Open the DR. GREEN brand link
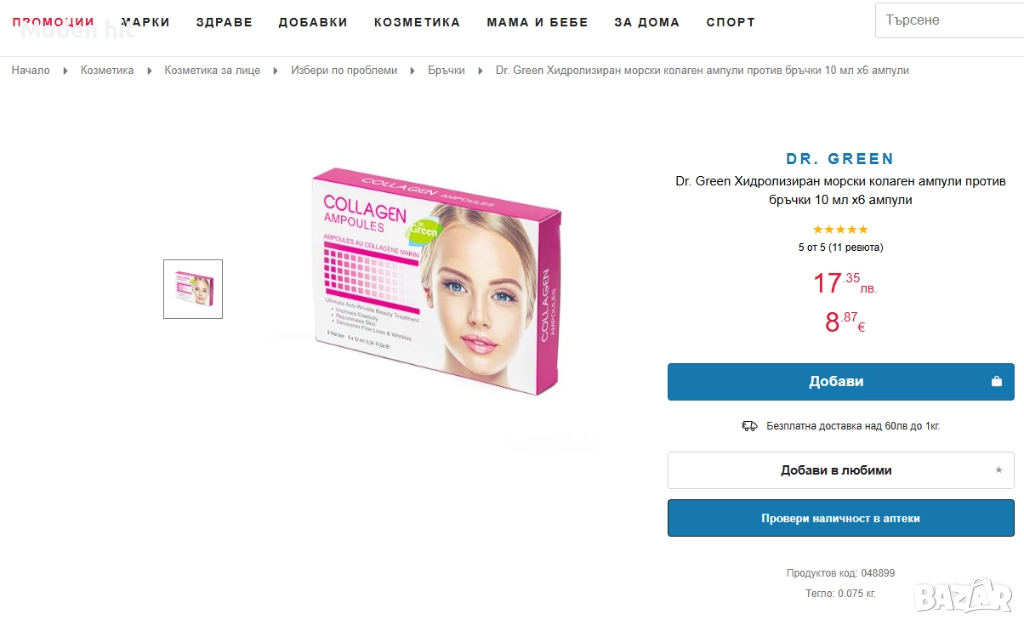This screenshot has width=1024, height=625. pyautogui.click(x=840, y=159)
